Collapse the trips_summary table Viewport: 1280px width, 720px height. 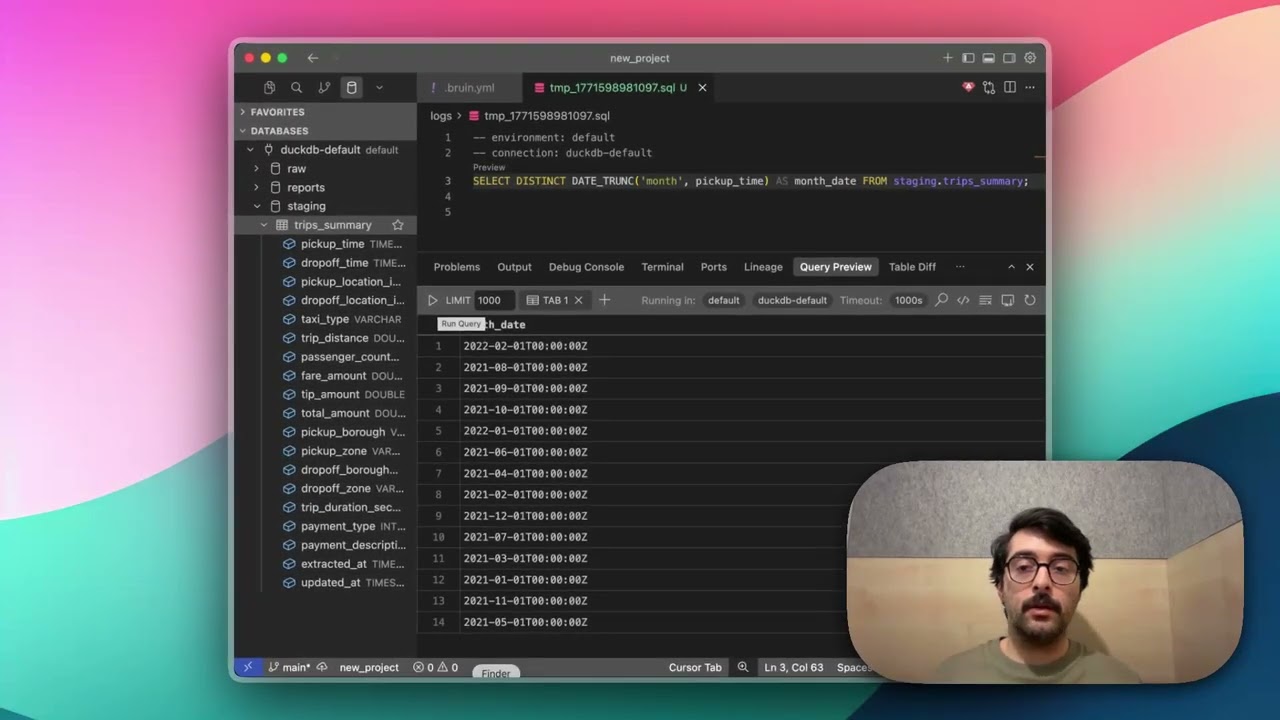pyautogui.click(x=264, y=225)
